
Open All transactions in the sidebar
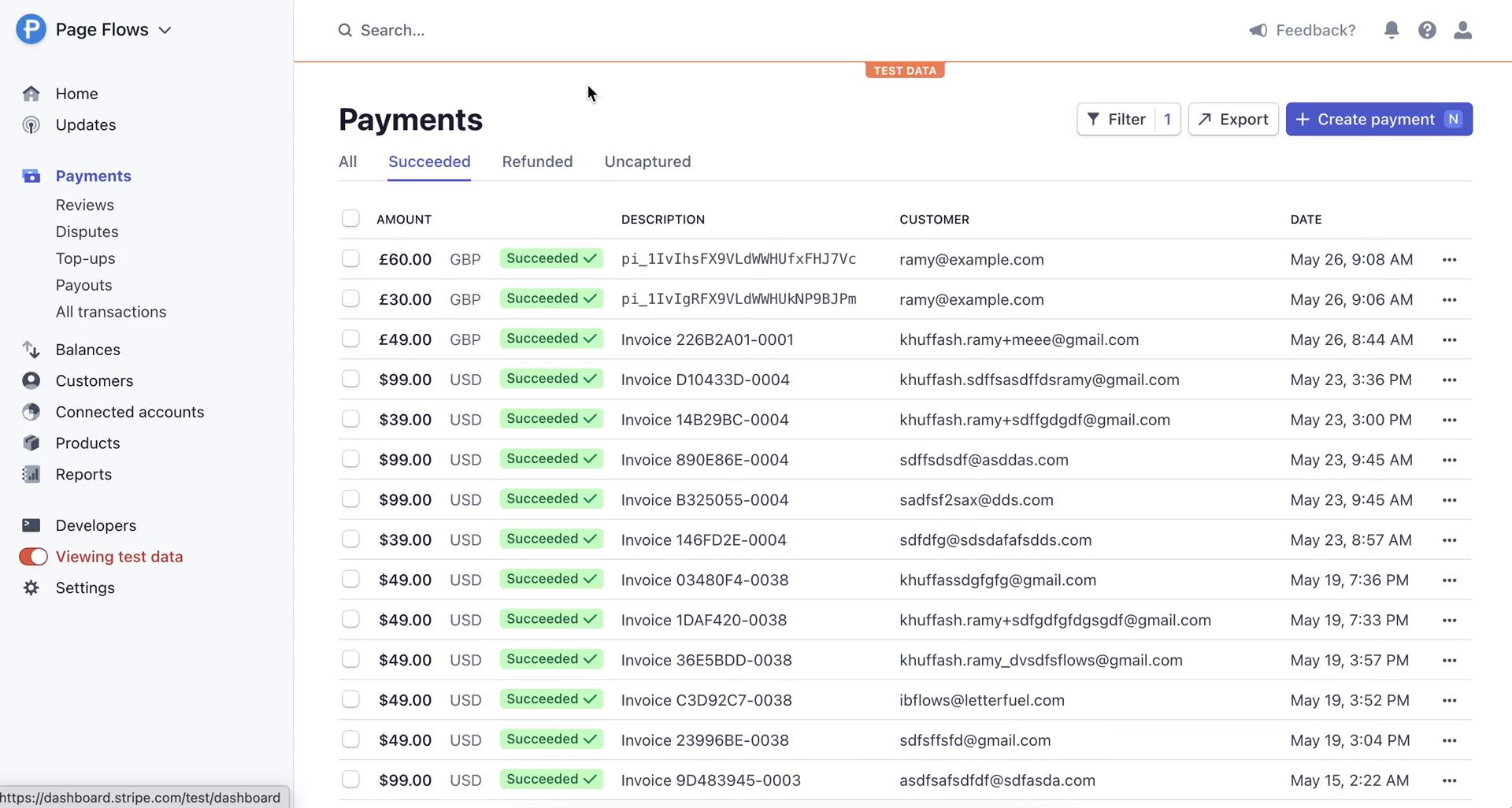[111, 312]
